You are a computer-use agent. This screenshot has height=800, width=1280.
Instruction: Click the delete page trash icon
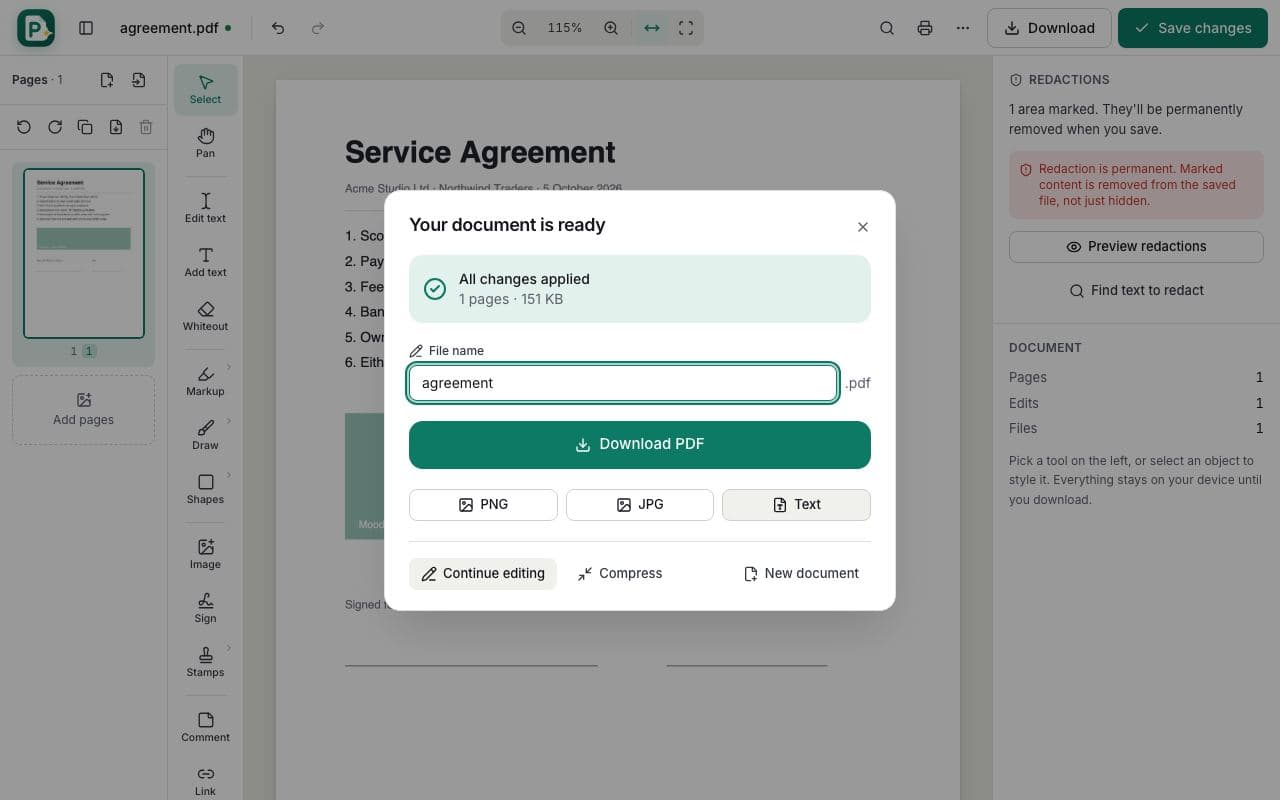pyautogui.click(x=146, y=127)
